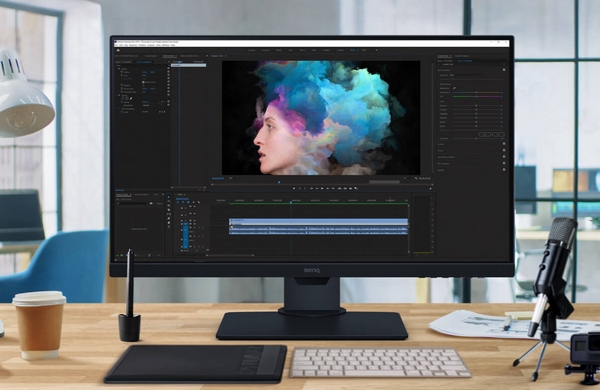Toggle the Color Wheels & Match checkbox
This screenshot has height=390, width=600.
(x=504, y=157)
